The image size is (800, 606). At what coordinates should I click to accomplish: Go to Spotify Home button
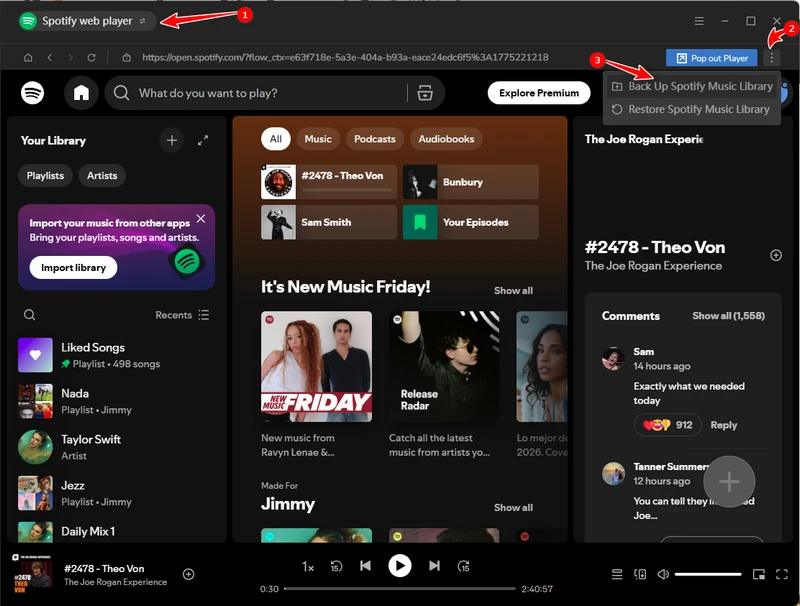tap(81, 93)
